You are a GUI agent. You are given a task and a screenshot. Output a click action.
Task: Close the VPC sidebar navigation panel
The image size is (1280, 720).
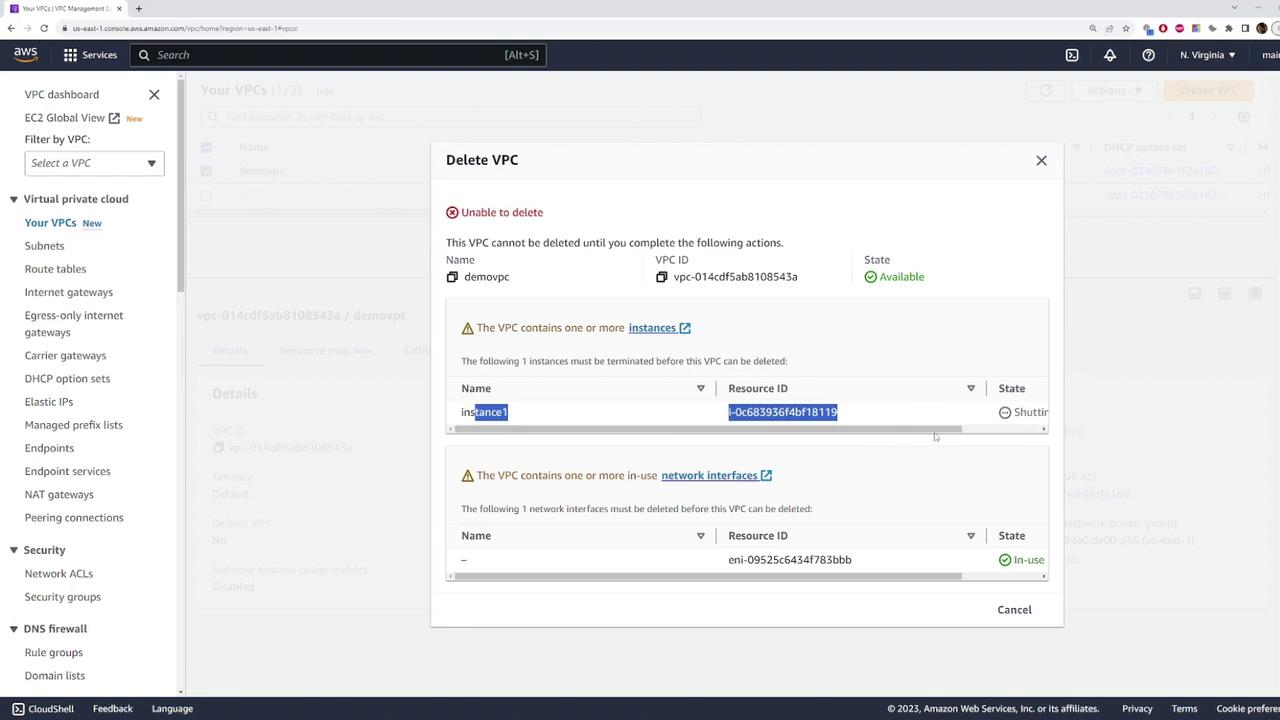tap(154, 94)
